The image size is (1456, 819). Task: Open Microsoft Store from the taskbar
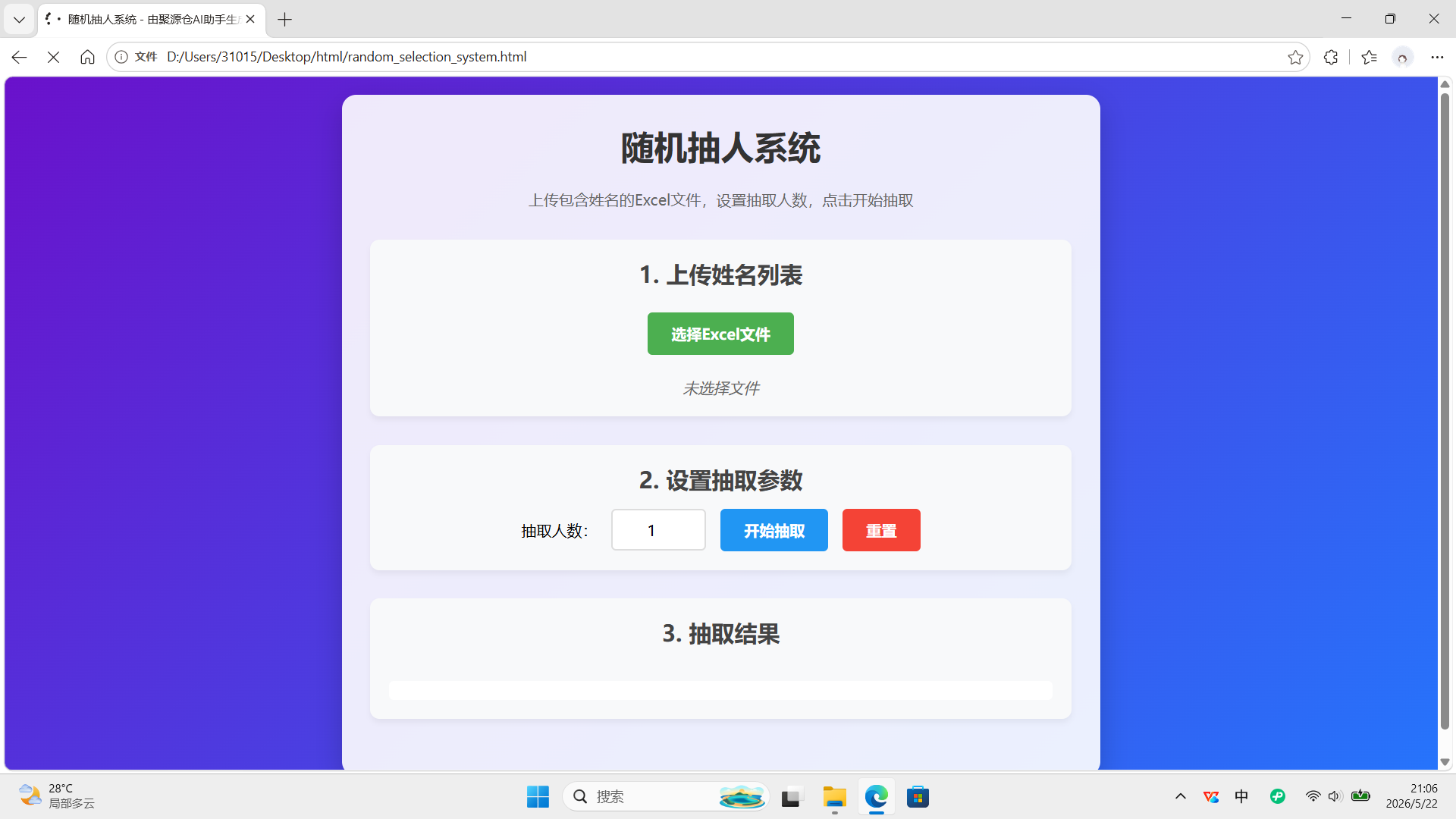[918, 797]
